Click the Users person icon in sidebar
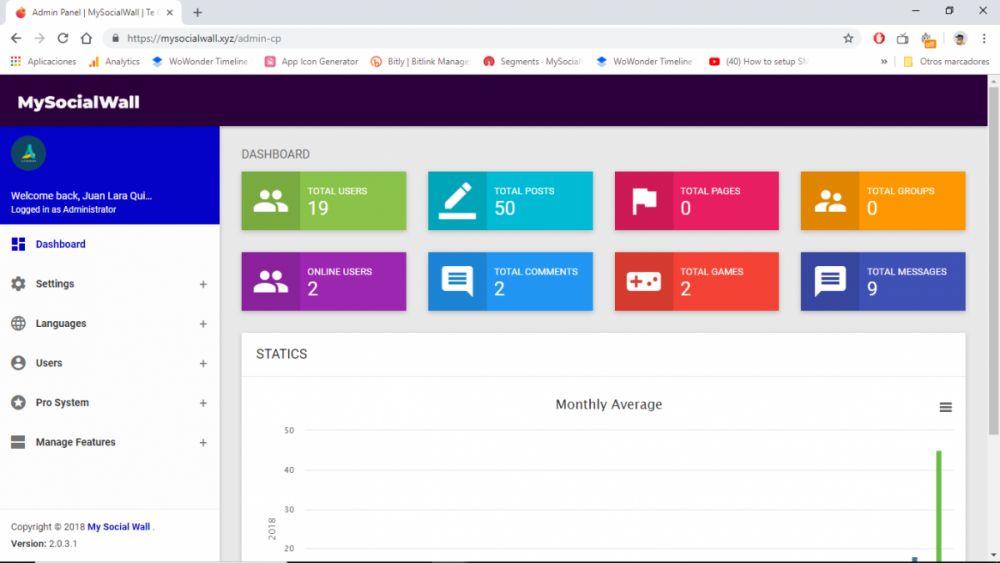This screenshot has height=563, width=1000. tap(18, 363)
